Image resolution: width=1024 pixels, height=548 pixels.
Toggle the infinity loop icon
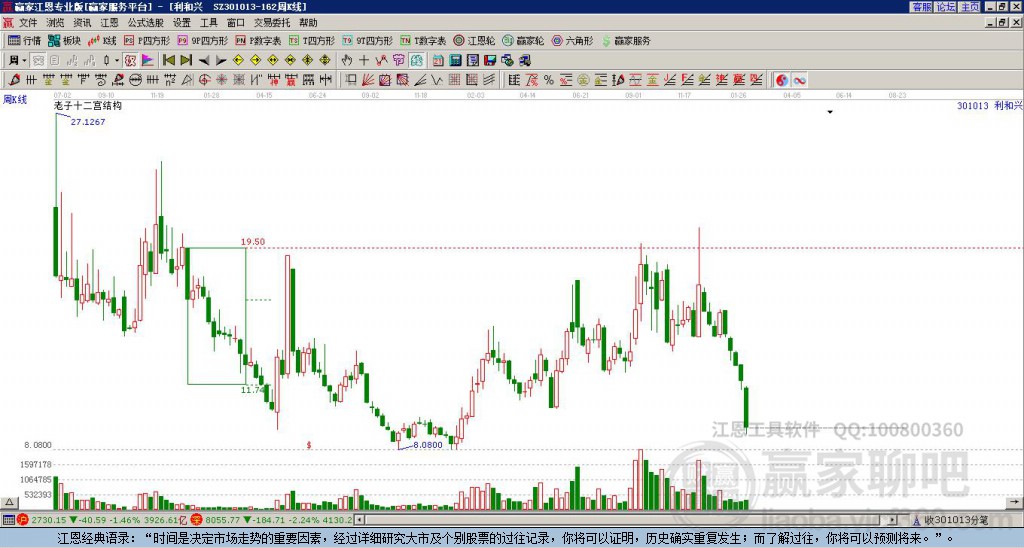pos(799,80)
